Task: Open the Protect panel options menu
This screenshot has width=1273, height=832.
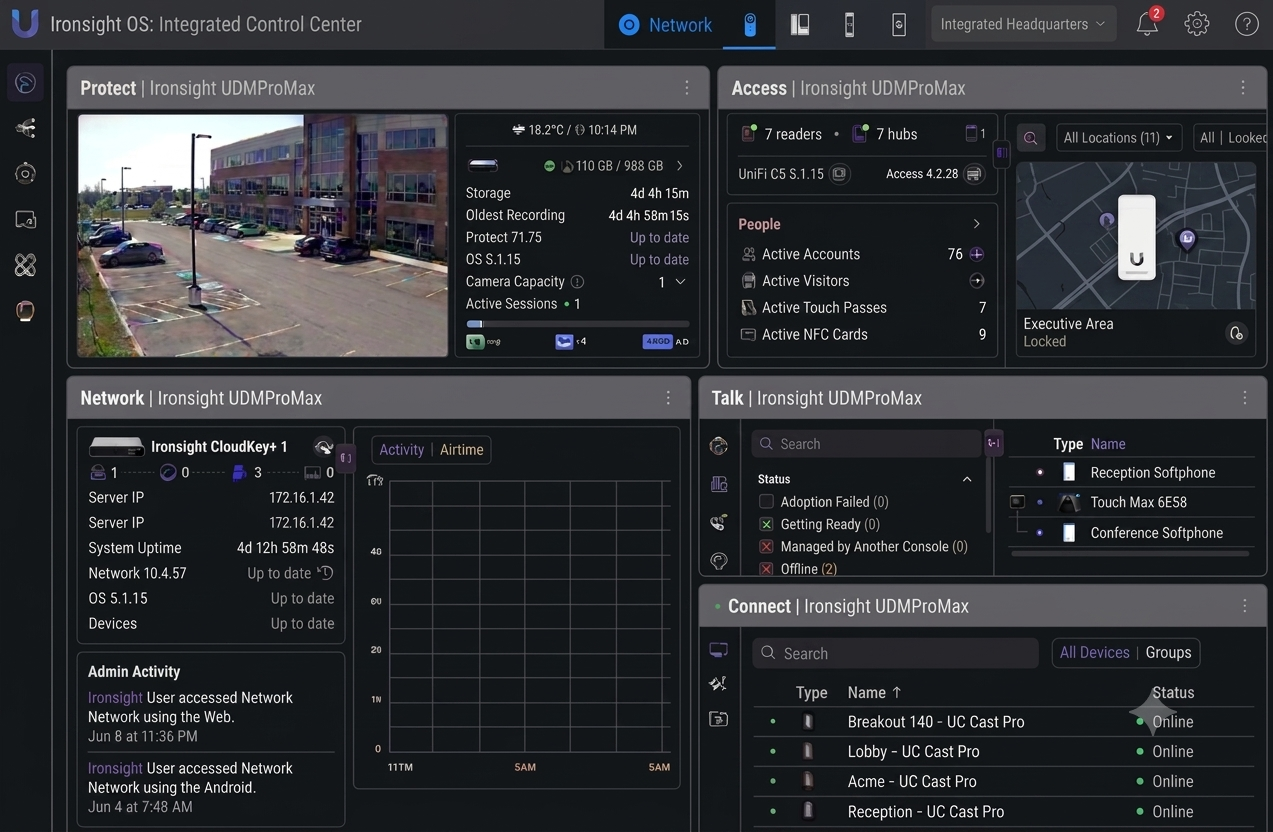Action: pyautogui.click(x=687, y=88)
